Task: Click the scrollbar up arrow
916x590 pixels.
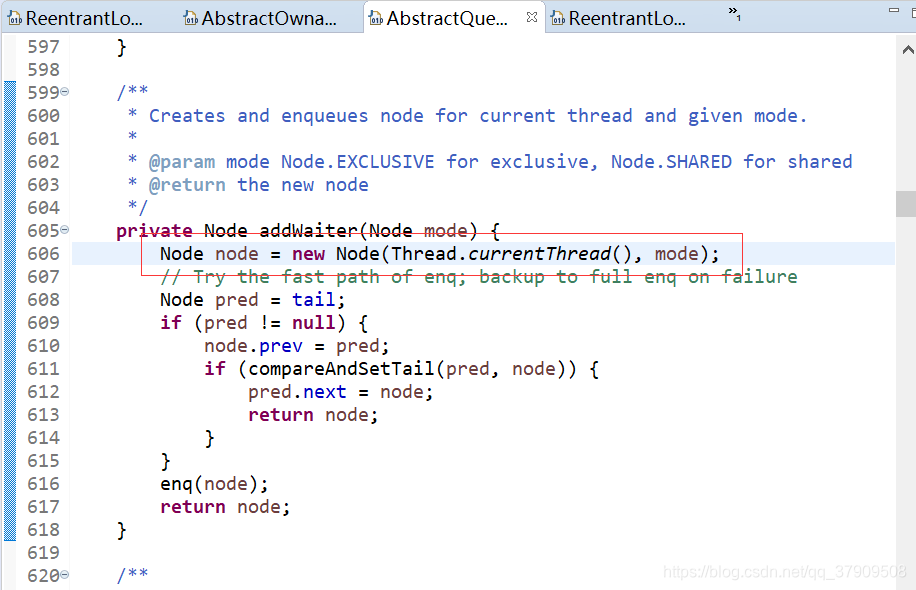Action: pyautogui.click(x=908, y=50)
